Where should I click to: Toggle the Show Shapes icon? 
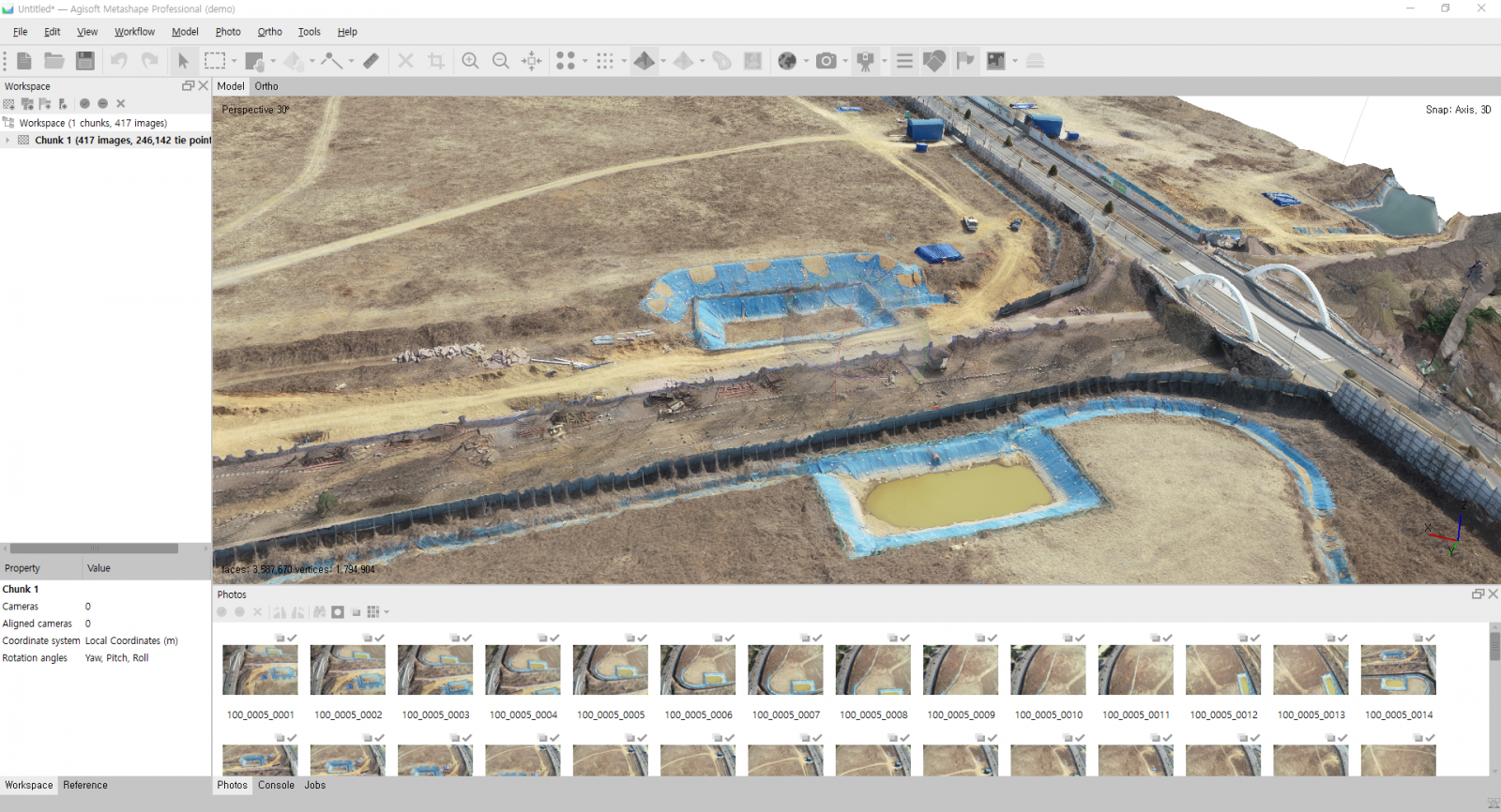coord(934,61)
